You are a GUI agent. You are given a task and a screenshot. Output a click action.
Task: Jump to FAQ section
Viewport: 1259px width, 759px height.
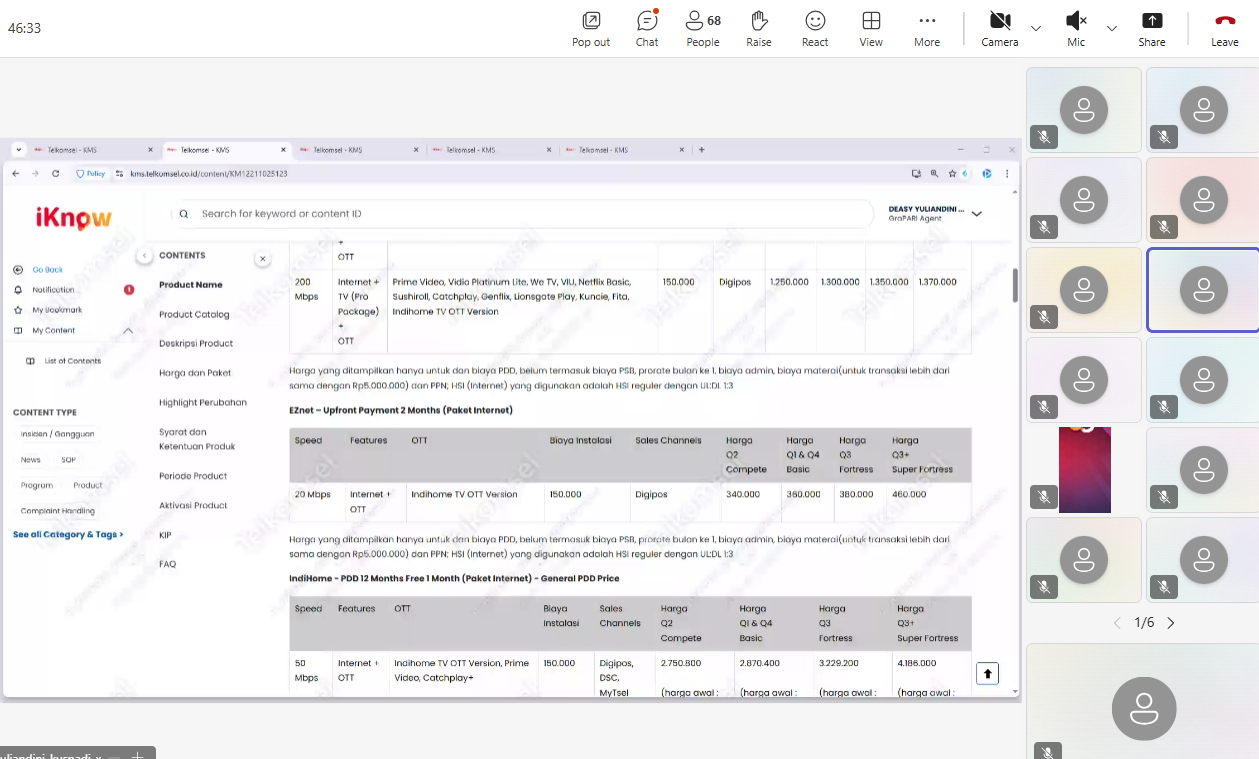(167, 564)
